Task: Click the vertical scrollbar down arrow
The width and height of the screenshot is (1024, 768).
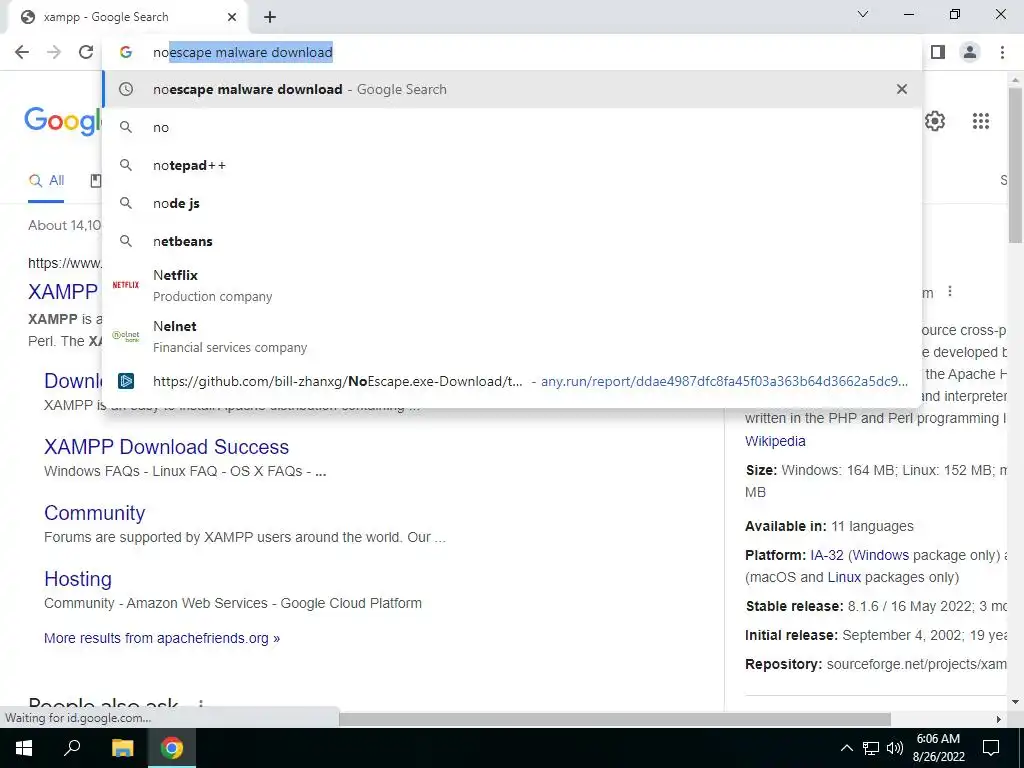Action: (1016, 703)
